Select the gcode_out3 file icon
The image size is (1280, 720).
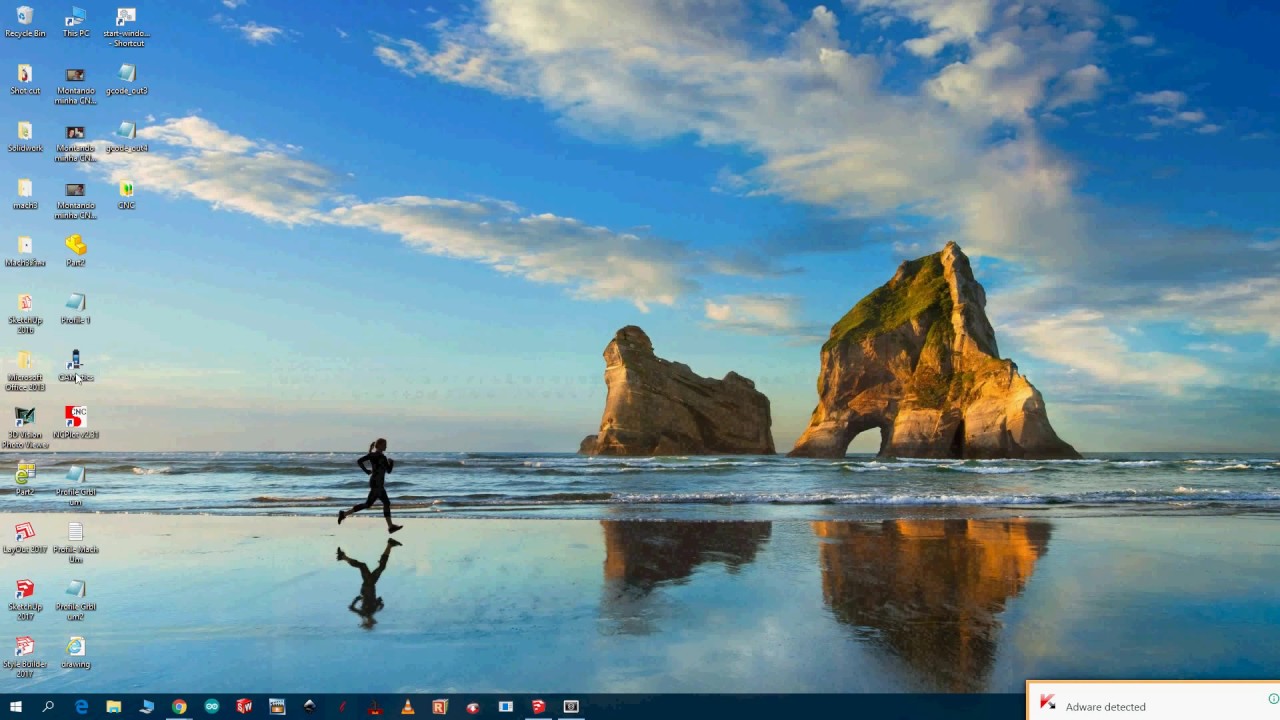pos(126,80)
